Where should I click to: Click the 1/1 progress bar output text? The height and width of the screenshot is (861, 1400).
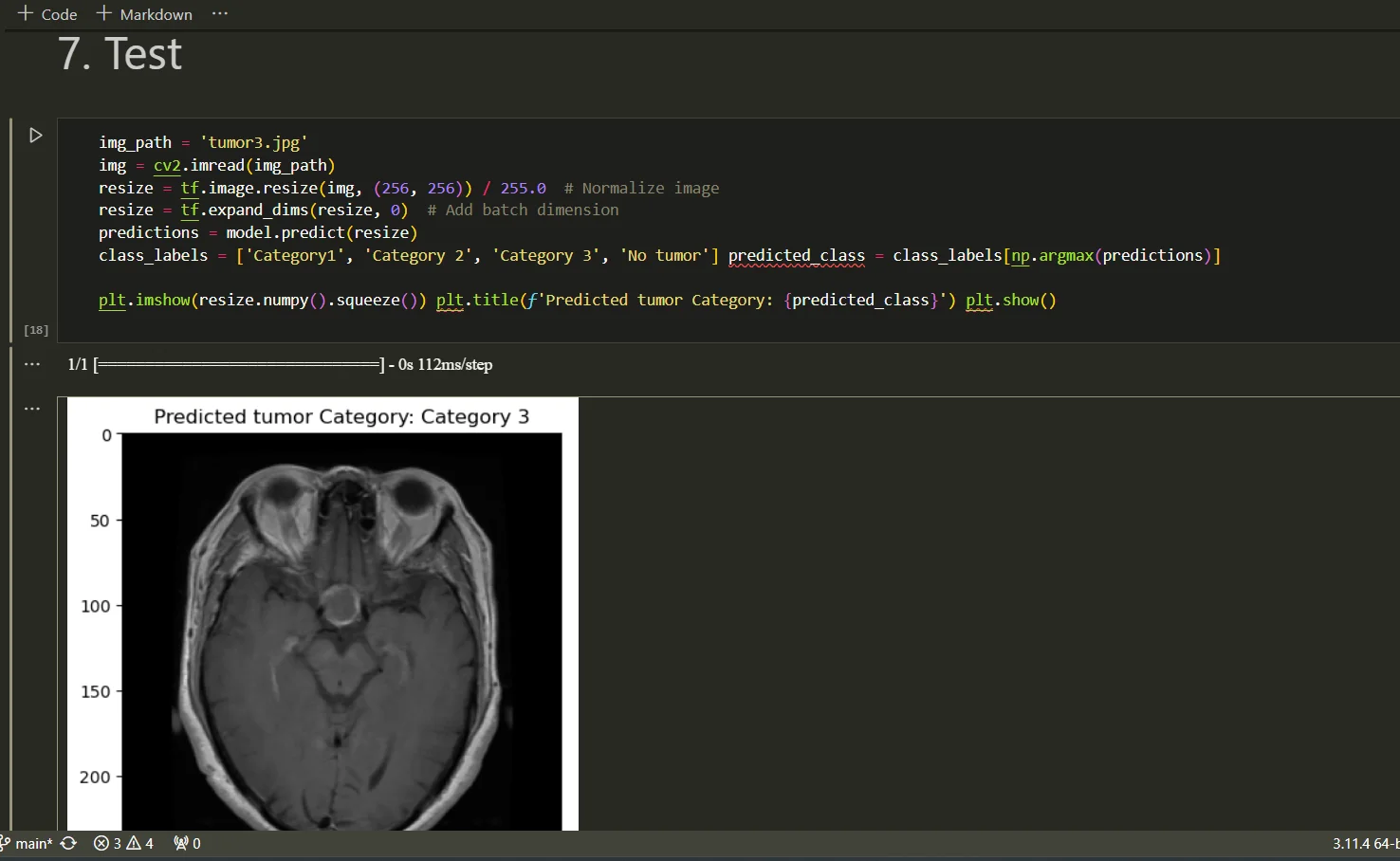click(280, 364)
